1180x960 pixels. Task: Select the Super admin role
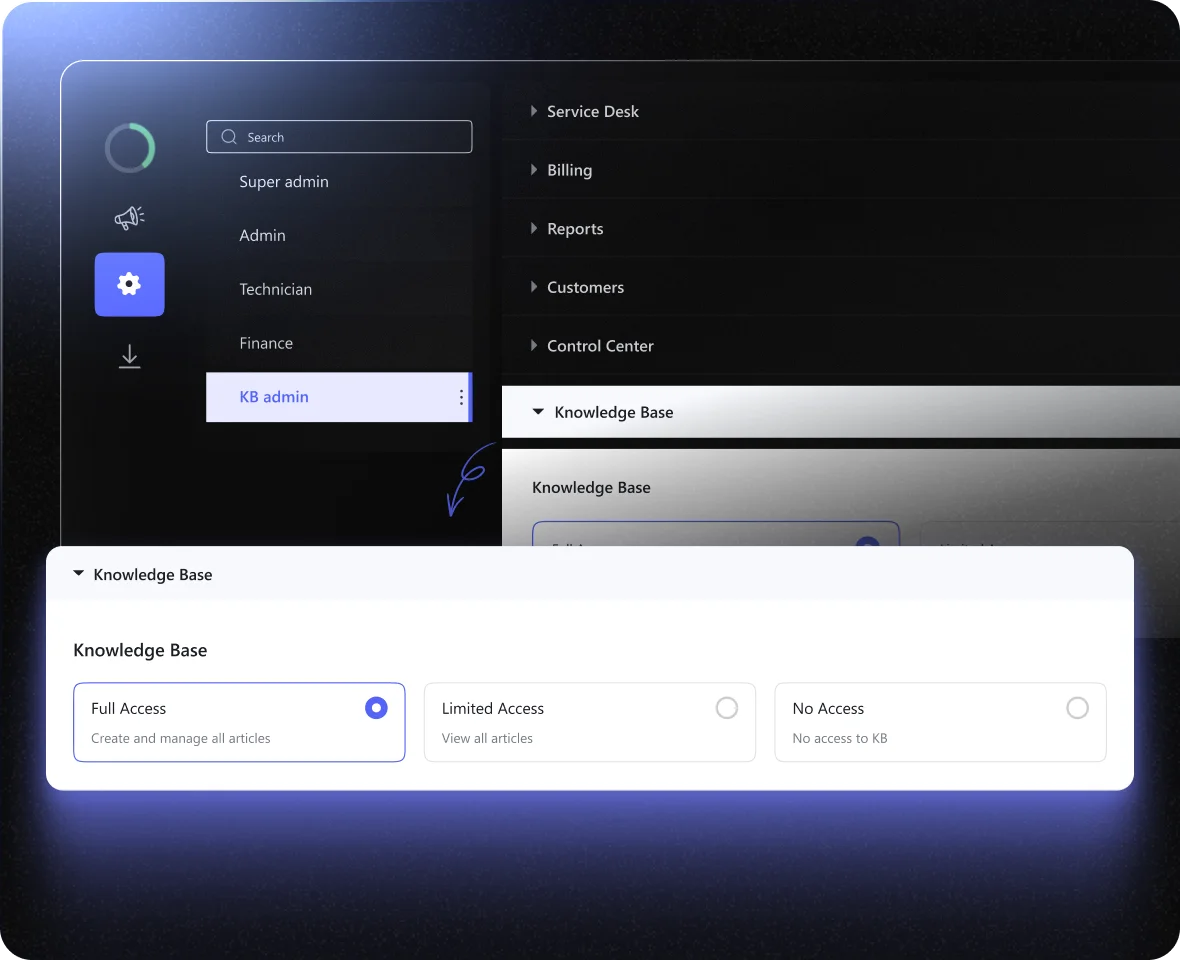tap(284, 182)
